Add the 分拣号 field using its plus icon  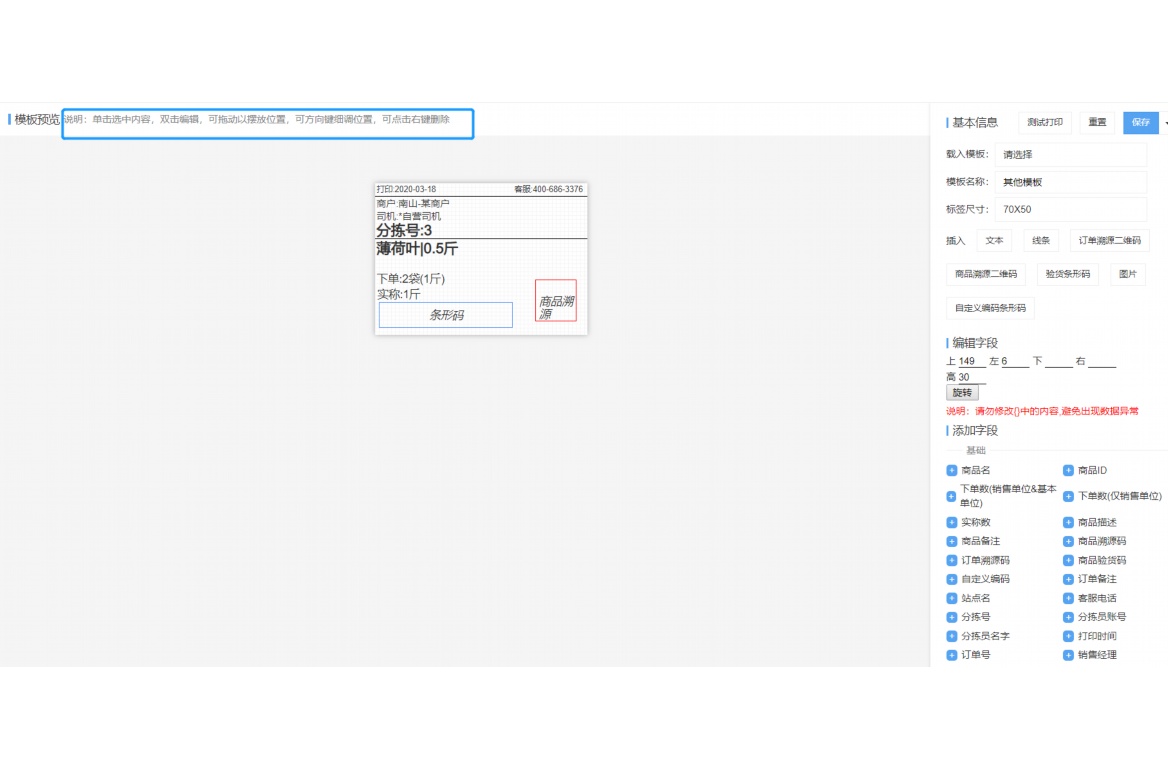click(x=952, y=617)
